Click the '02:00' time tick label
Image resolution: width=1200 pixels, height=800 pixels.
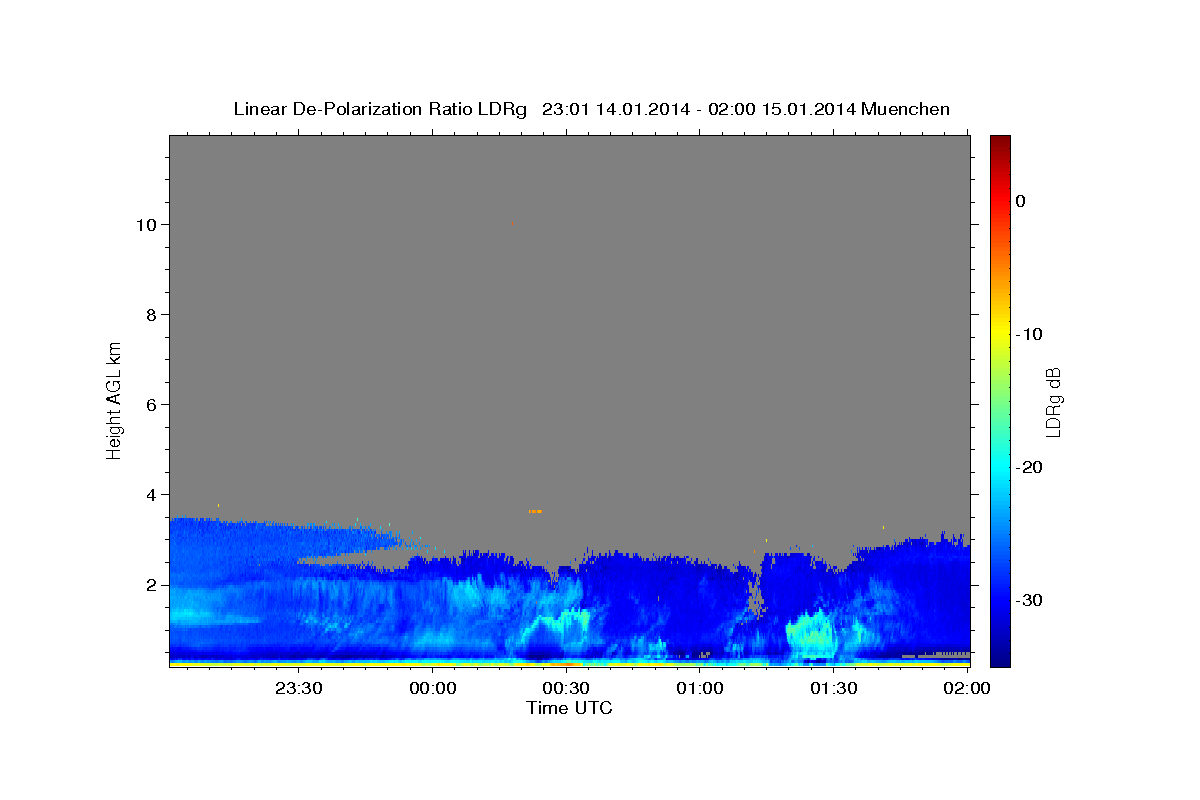pyautogui.click(x=967, y=688)
